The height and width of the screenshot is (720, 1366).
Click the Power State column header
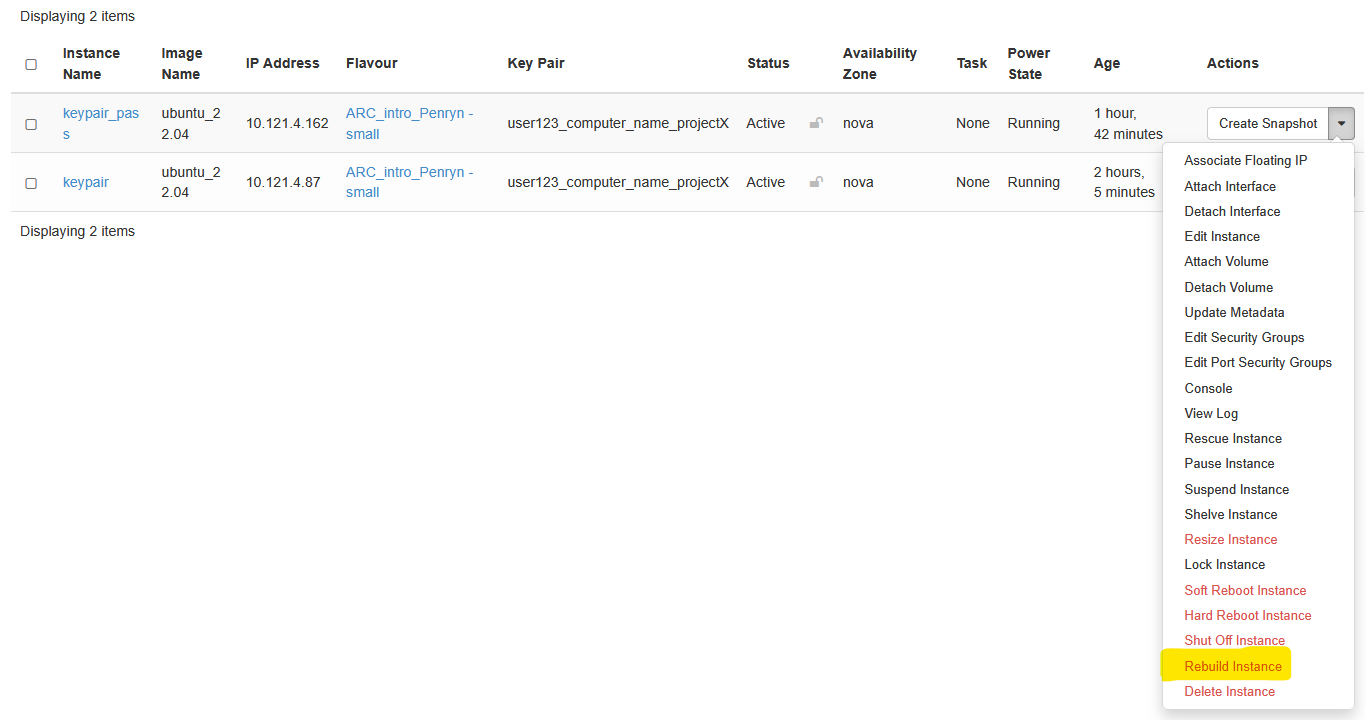1029,63
